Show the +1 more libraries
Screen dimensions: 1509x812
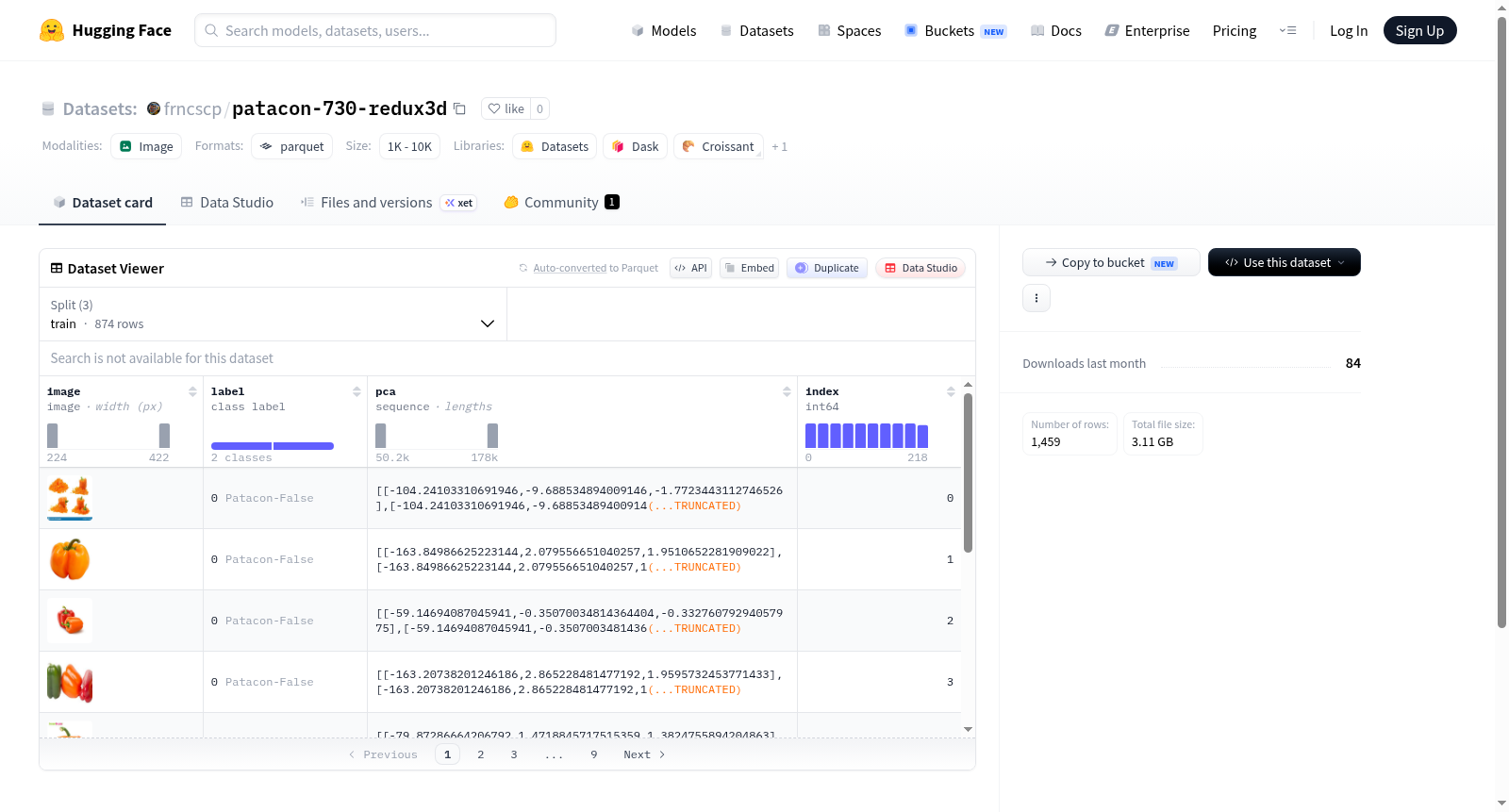[779, 146]
